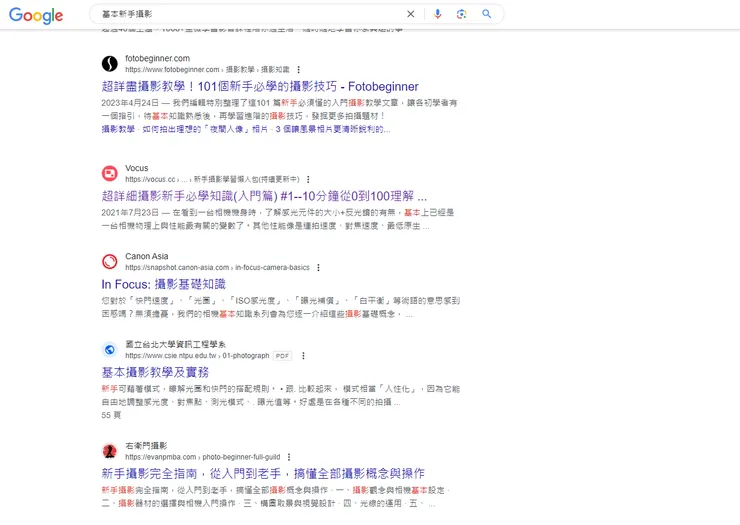The width and height of the screenshot is (740, 525).
Task: Open the 夜間人像 sitelink under Fotobeginner
Action: (205, 129)
